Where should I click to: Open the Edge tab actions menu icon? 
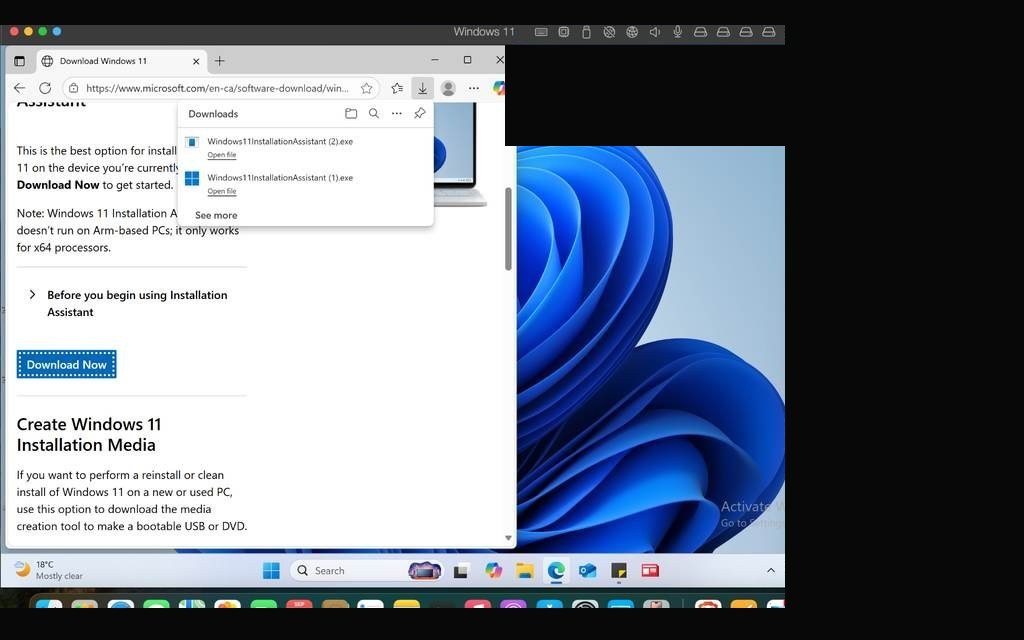(x=20, y=61)
